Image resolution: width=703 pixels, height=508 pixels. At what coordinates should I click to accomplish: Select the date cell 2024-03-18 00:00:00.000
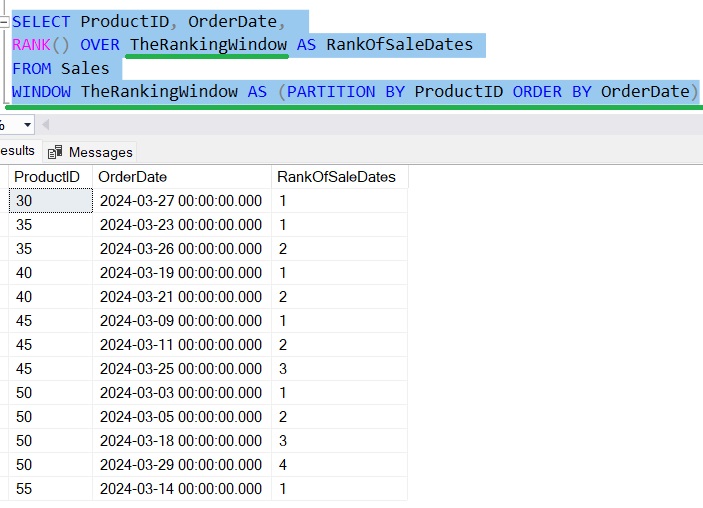pyautogui.click(x=182, y=441)
